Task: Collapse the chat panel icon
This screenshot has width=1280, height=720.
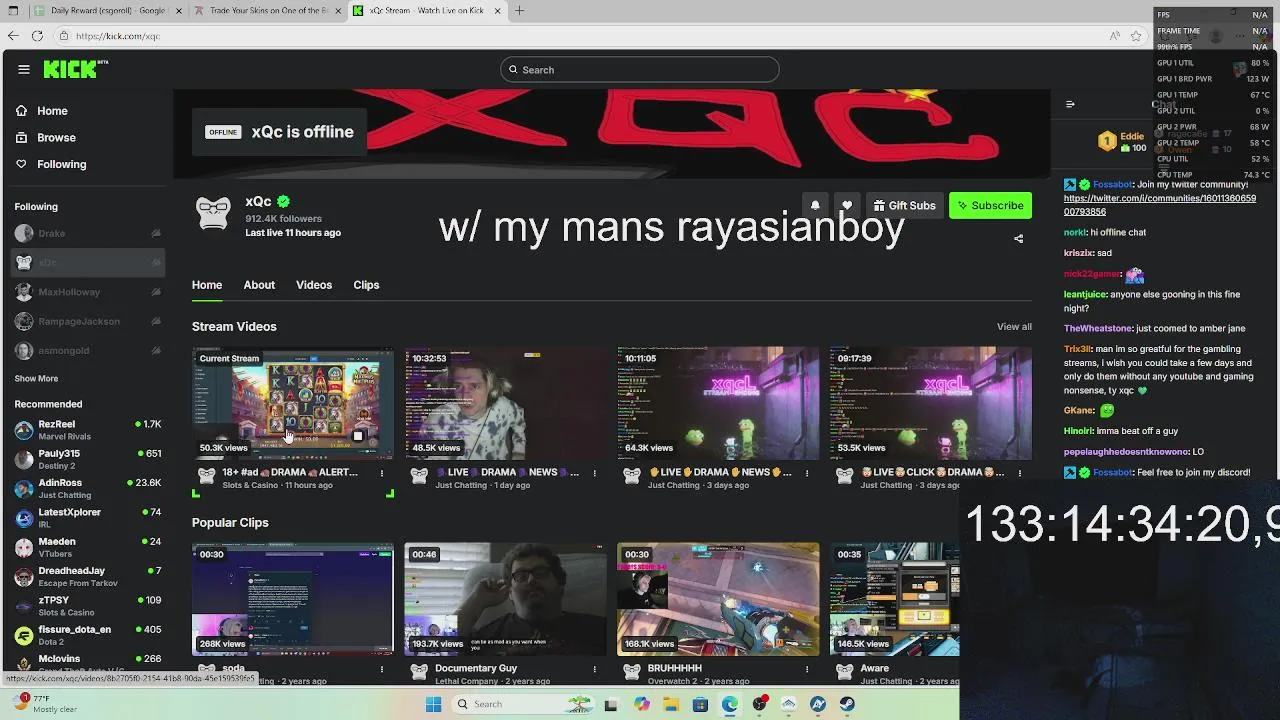Action: [1070, 104]
